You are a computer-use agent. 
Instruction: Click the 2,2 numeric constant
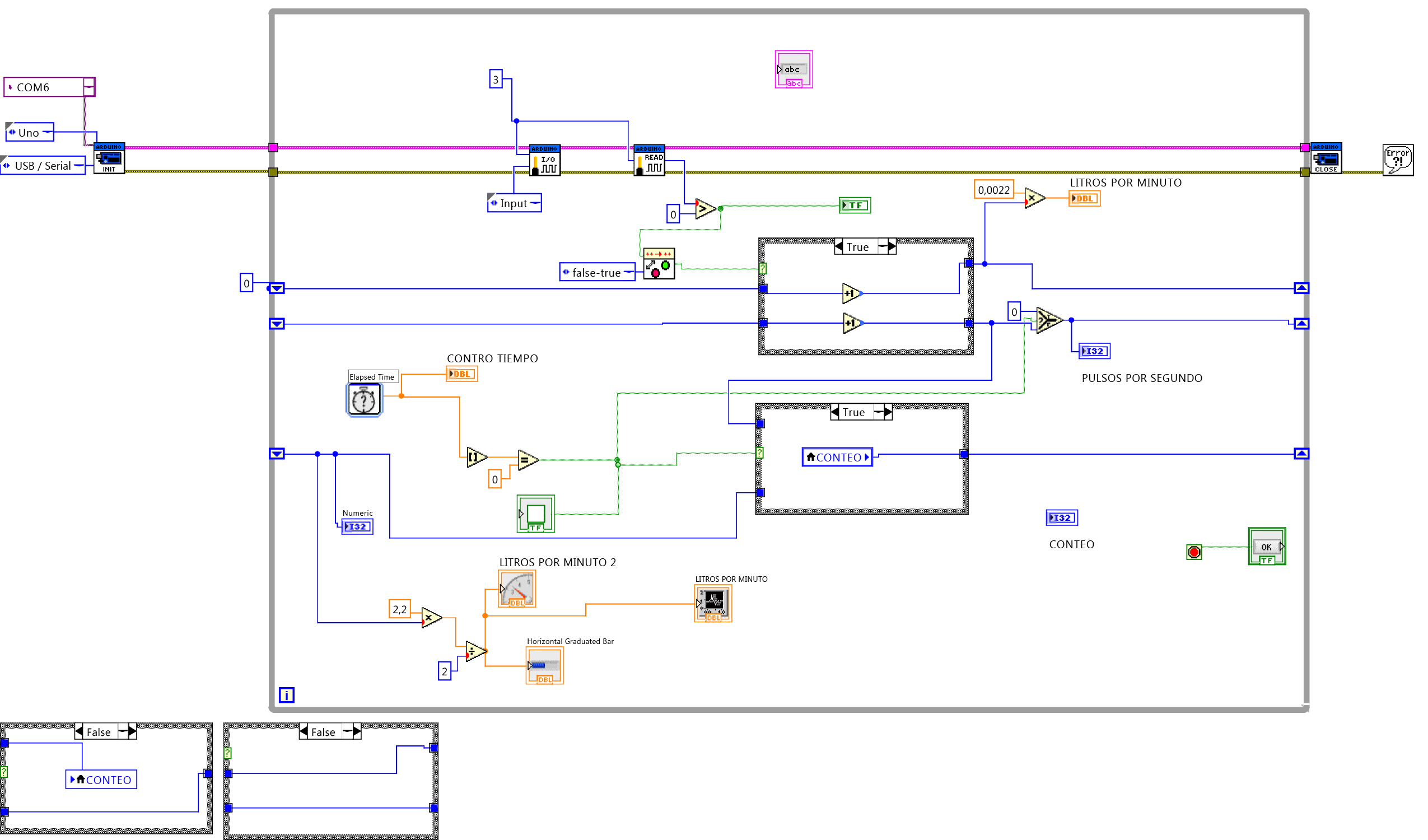coord(399,610)
